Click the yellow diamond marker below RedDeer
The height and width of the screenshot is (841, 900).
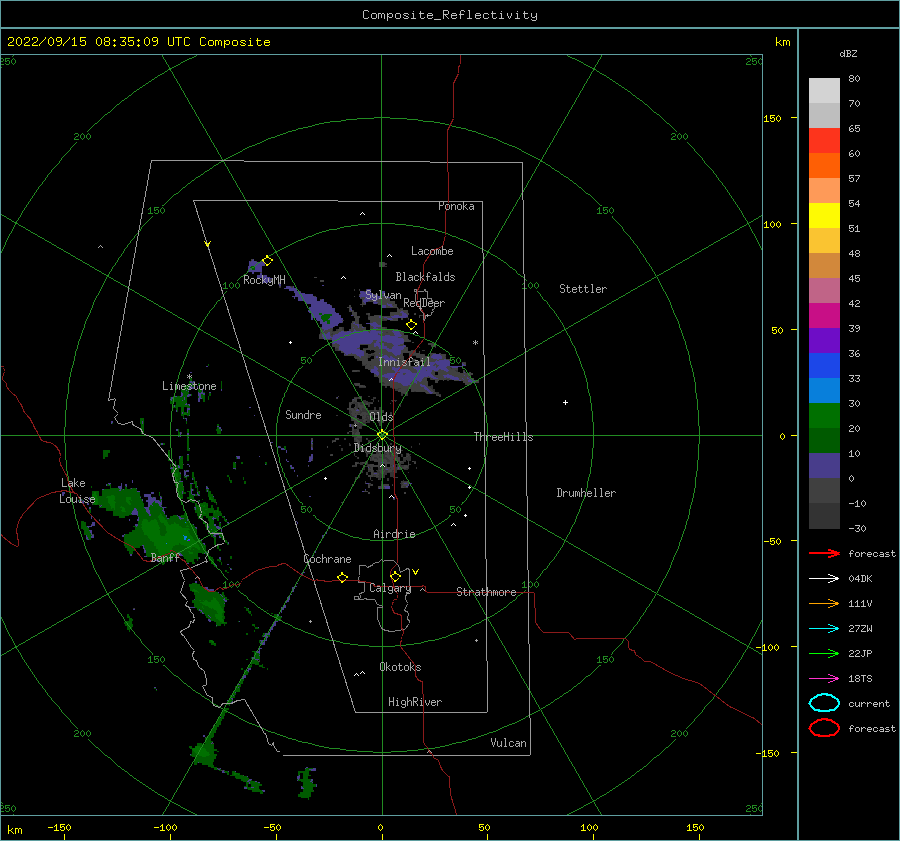pyautogui.click(x=411, y=325)
